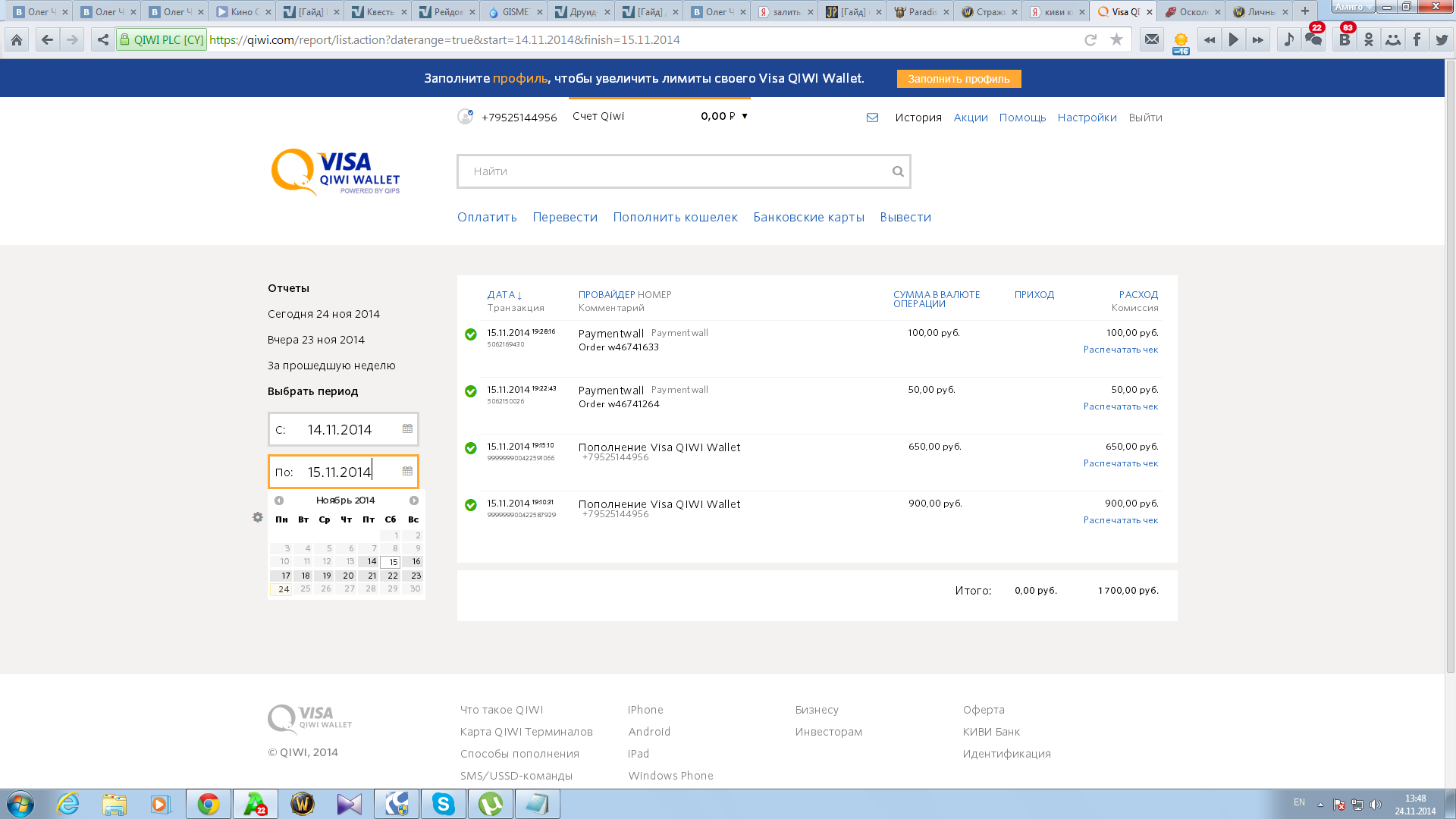The width and height of the screenshot is (1456, 819).
Task: Open the mail icon in the browser toolbar
Action: coord(1152,40)
